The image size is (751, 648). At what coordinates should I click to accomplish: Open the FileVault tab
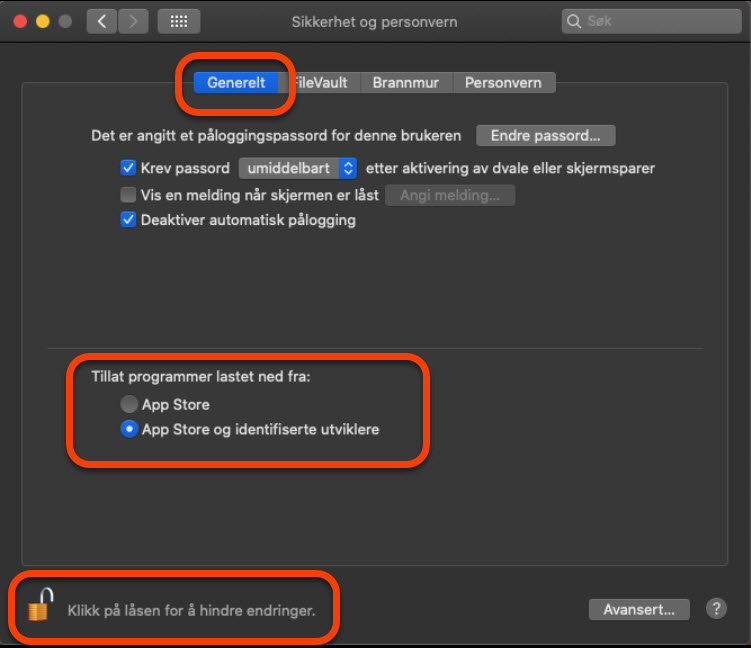pos(322,83)
